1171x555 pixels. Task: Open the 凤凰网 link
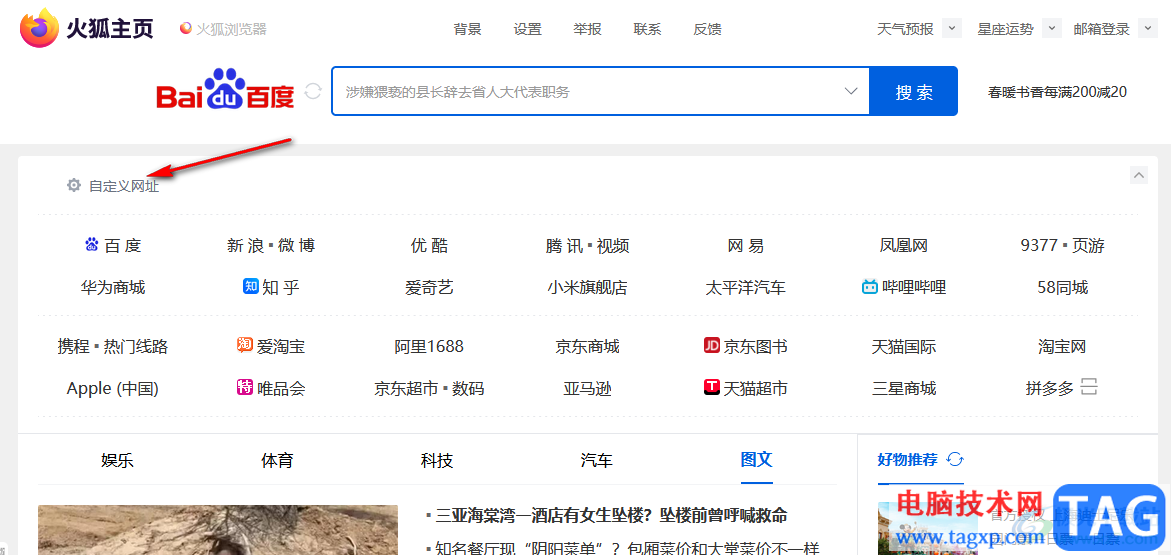click(904, 245)
